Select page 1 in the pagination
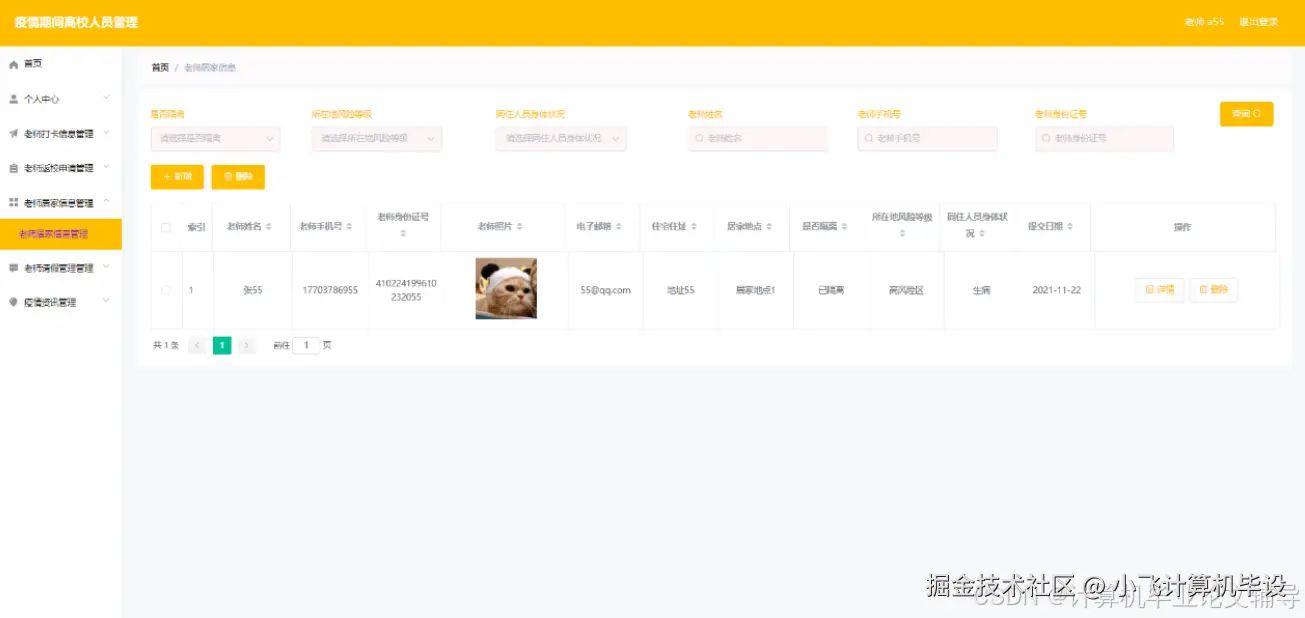The image size is (1305, 618). click(222, 345)
